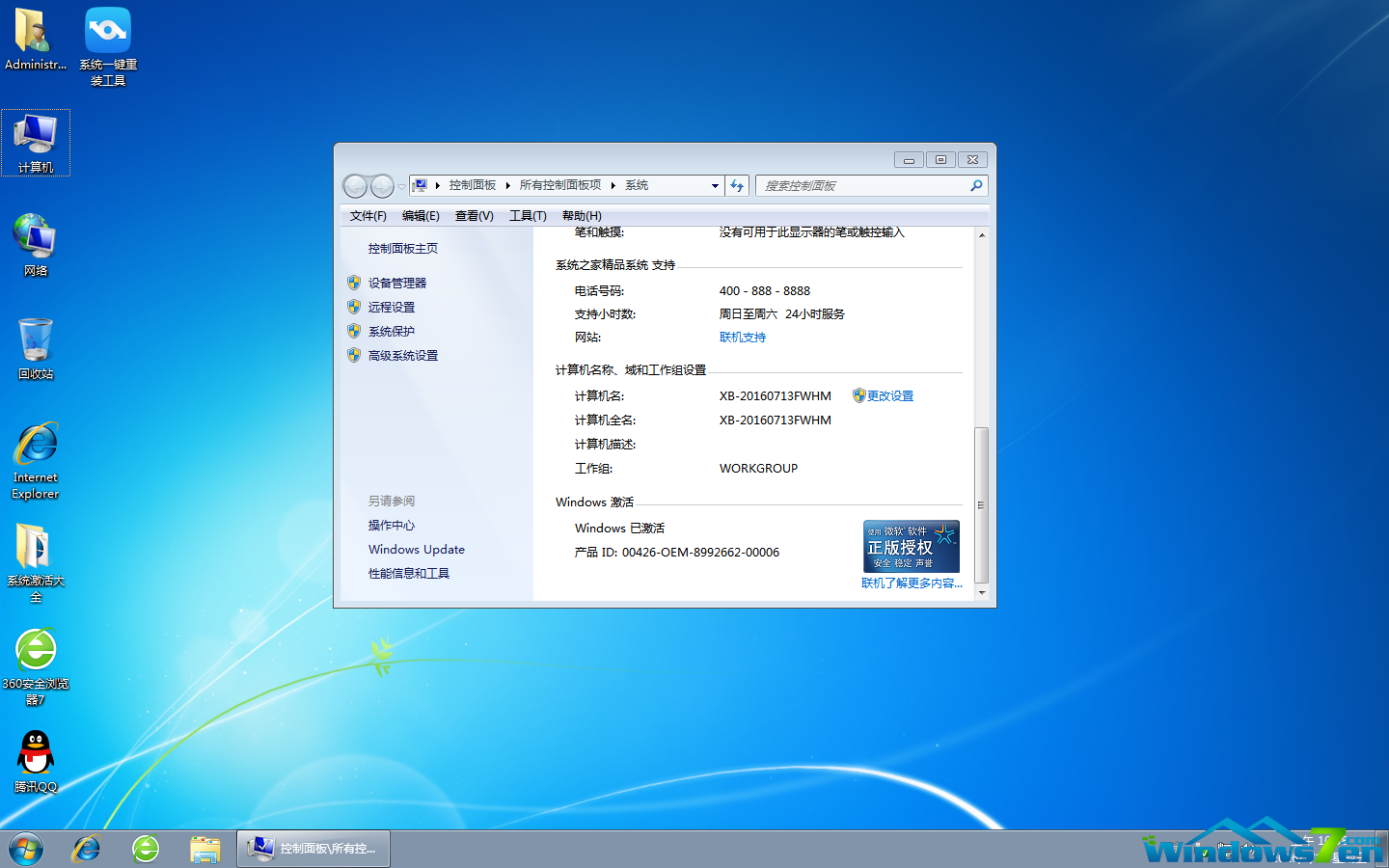Expand the address bar history dropdown
Viewport: 1389px width, 868px height.
click(714, 185)
